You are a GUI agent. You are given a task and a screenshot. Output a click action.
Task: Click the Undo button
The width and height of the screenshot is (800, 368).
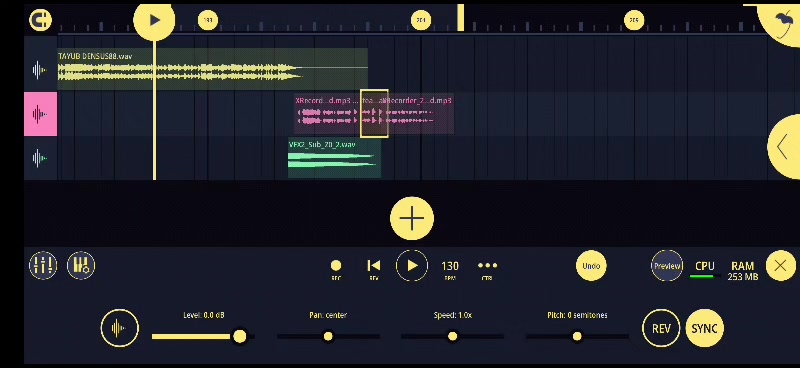pyautogui.click(x=591, y=266)
